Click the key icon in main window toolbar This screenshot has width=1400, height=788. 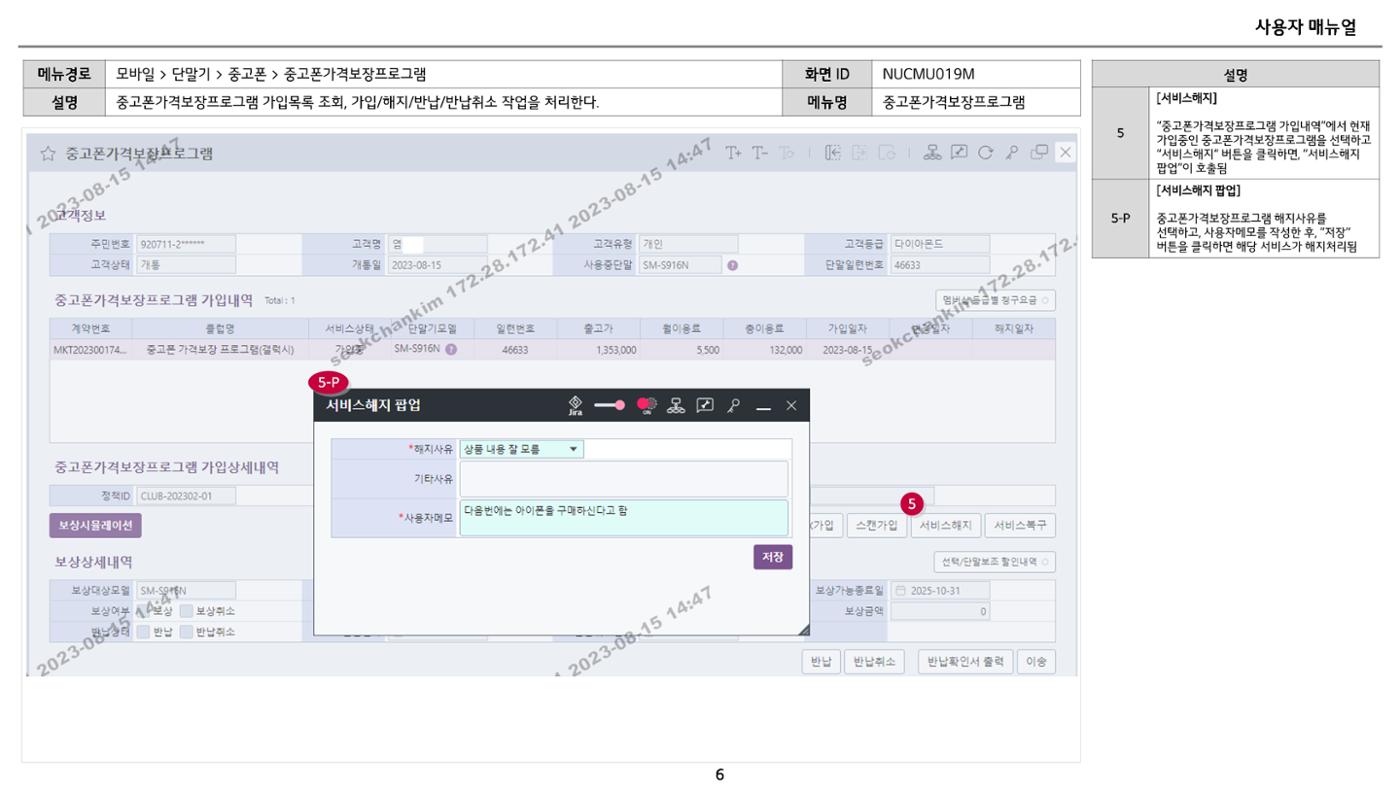click(x=1012, y=153)
